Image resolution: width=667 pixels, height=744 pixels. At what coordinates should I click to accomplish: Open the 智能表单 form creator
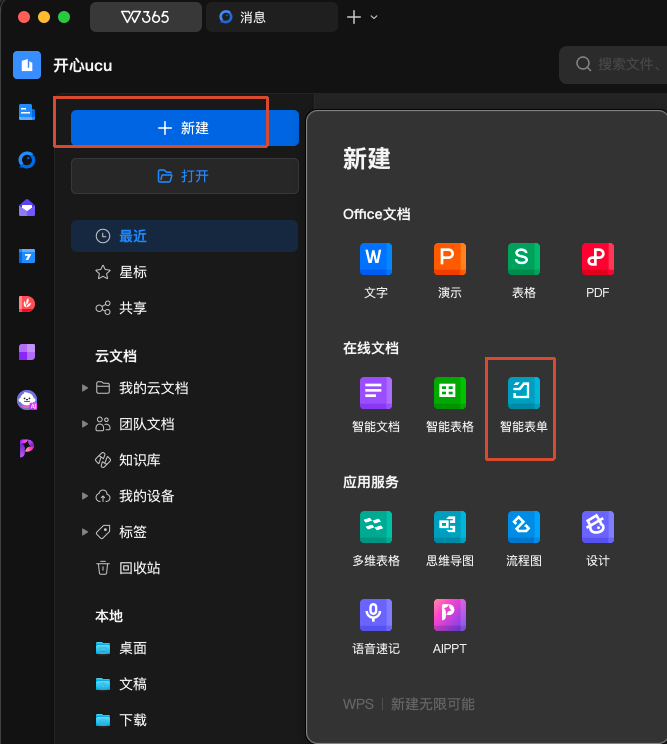pos(524,405)
